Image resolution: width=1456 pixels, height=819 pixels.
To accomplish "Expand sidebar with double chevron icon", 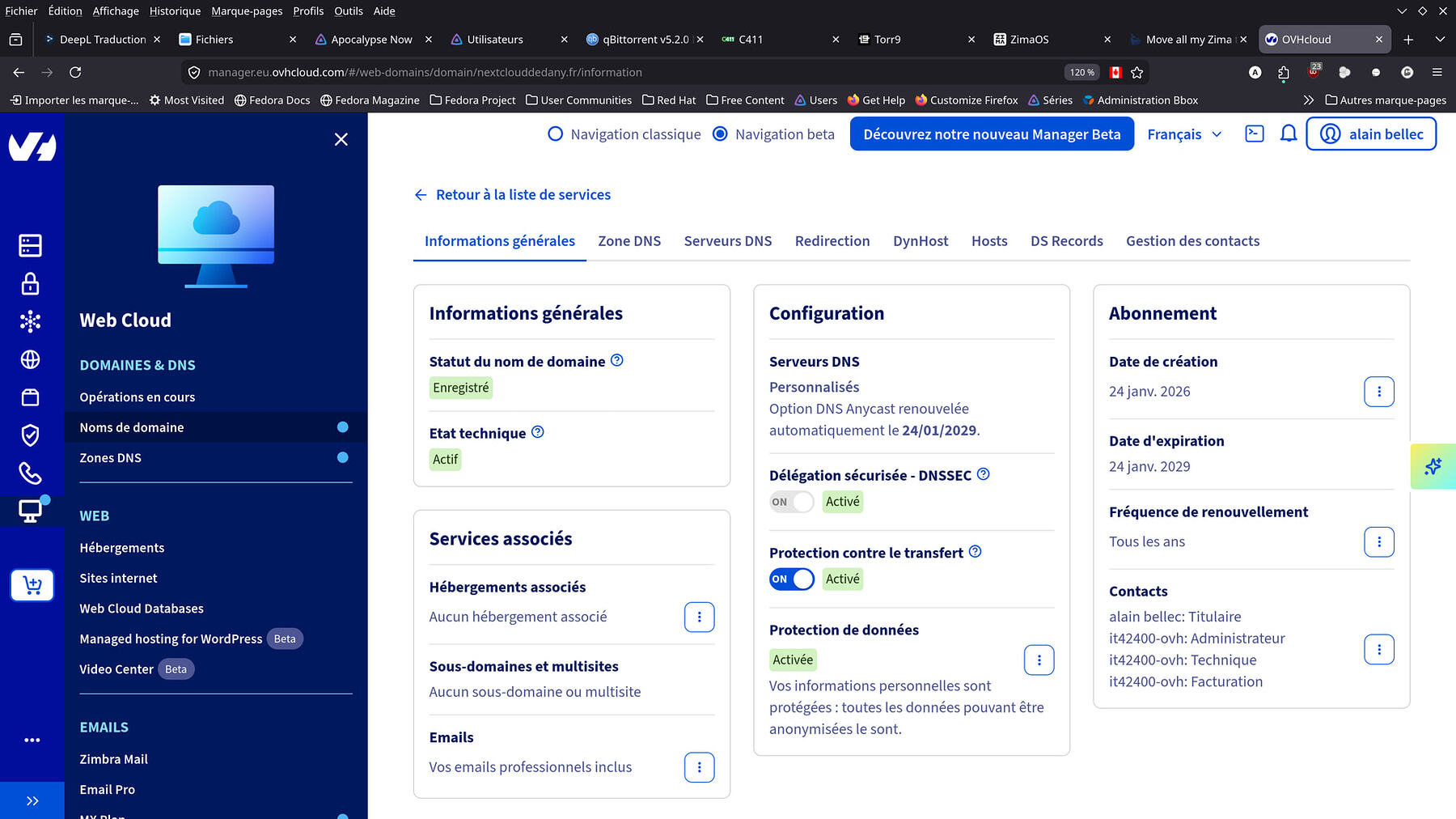I will [x=32, y=801].
